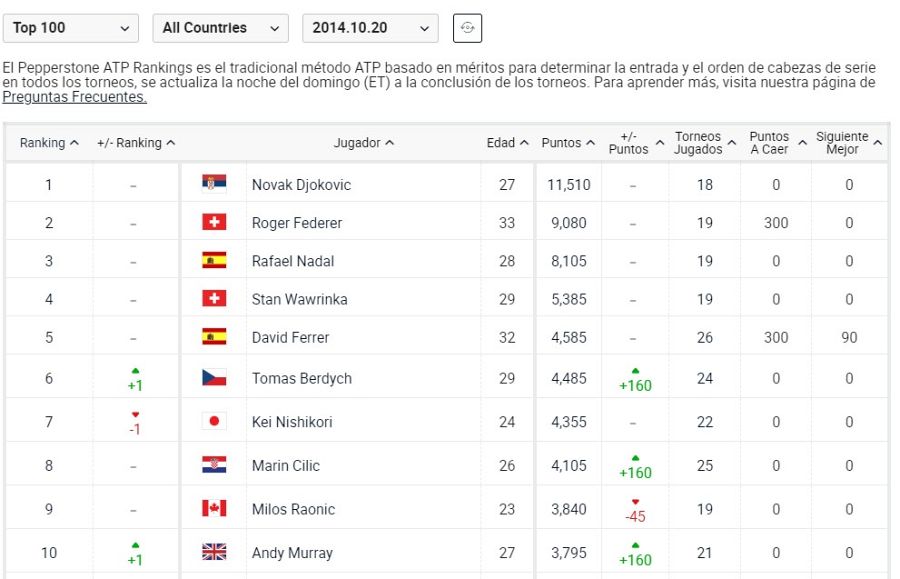Open the Top 100 dropdown
The image size is (900, 579).
70,27
